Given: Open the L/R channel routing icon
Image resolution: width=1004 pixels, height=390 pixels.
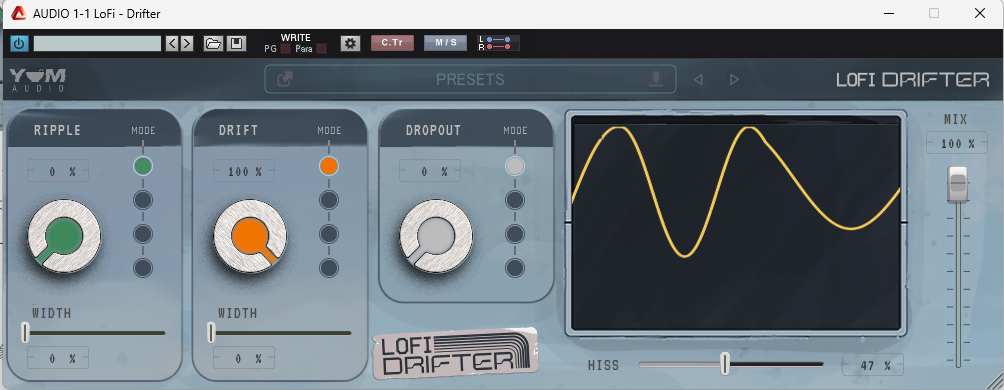Looking at the screenshot, I should [498, 44].
